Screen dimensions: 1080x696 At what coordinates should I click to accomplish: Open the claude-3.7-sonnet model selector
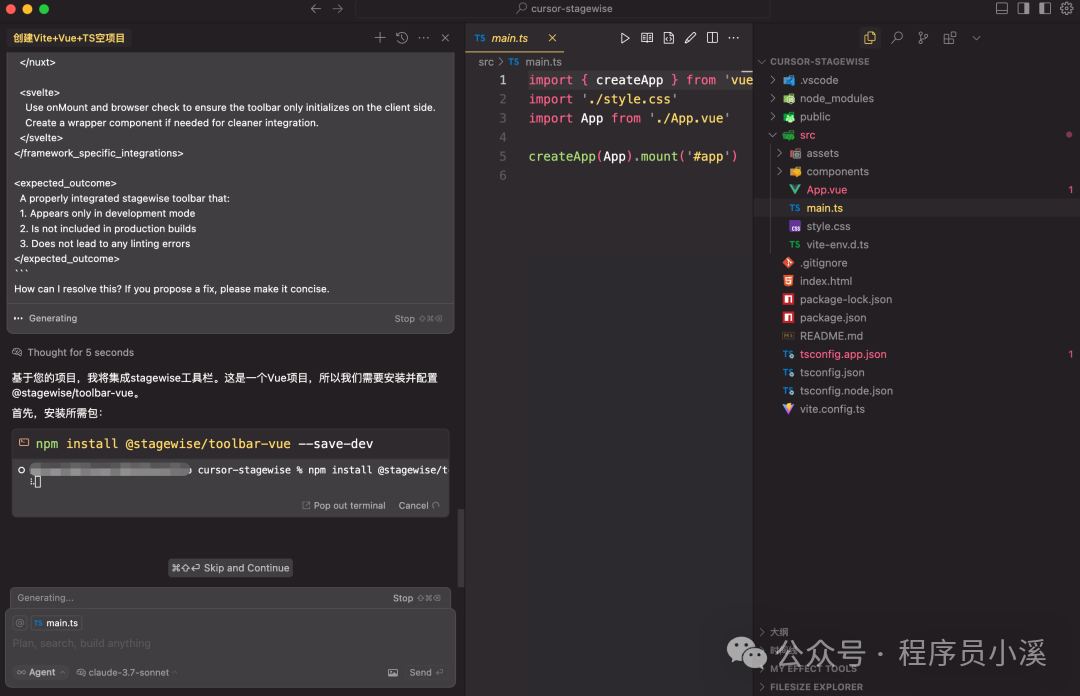[125, 671]
